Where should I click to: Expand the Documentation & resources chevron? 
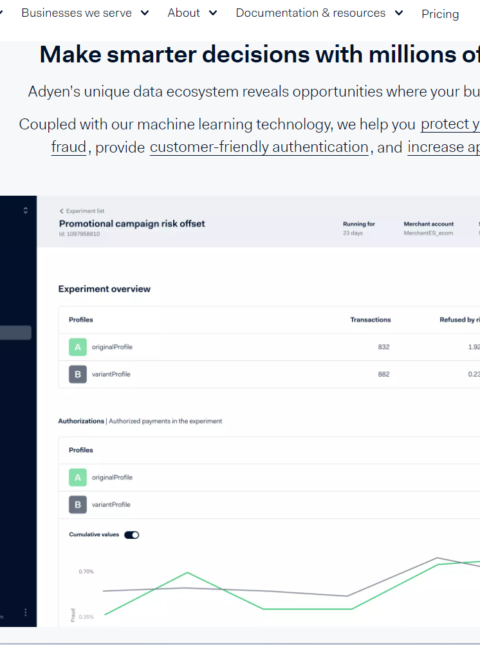pyautogui.click(x=399, y=13)
